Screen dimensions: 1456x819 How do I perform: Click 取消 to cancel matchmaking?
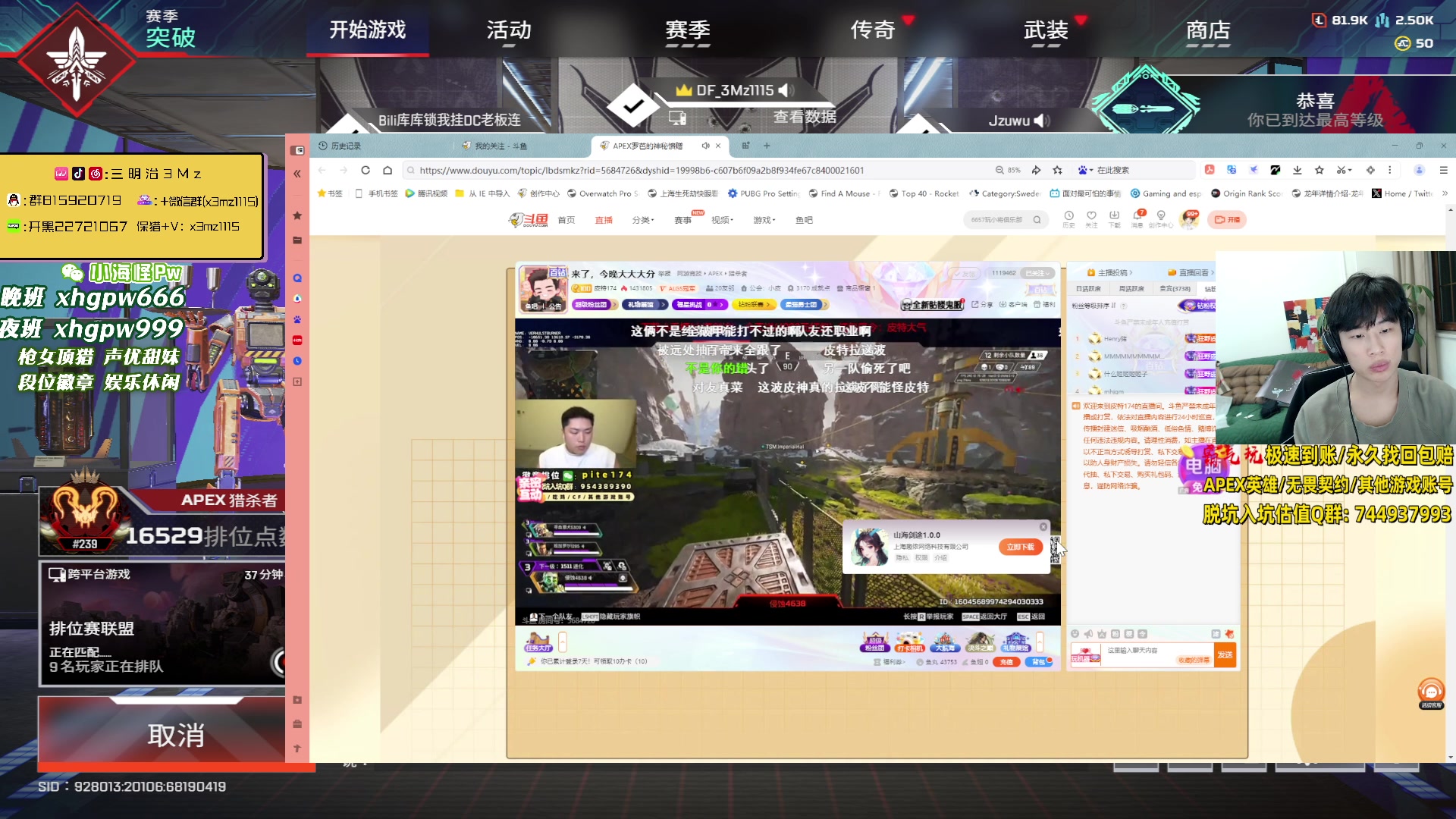point(176,736)
